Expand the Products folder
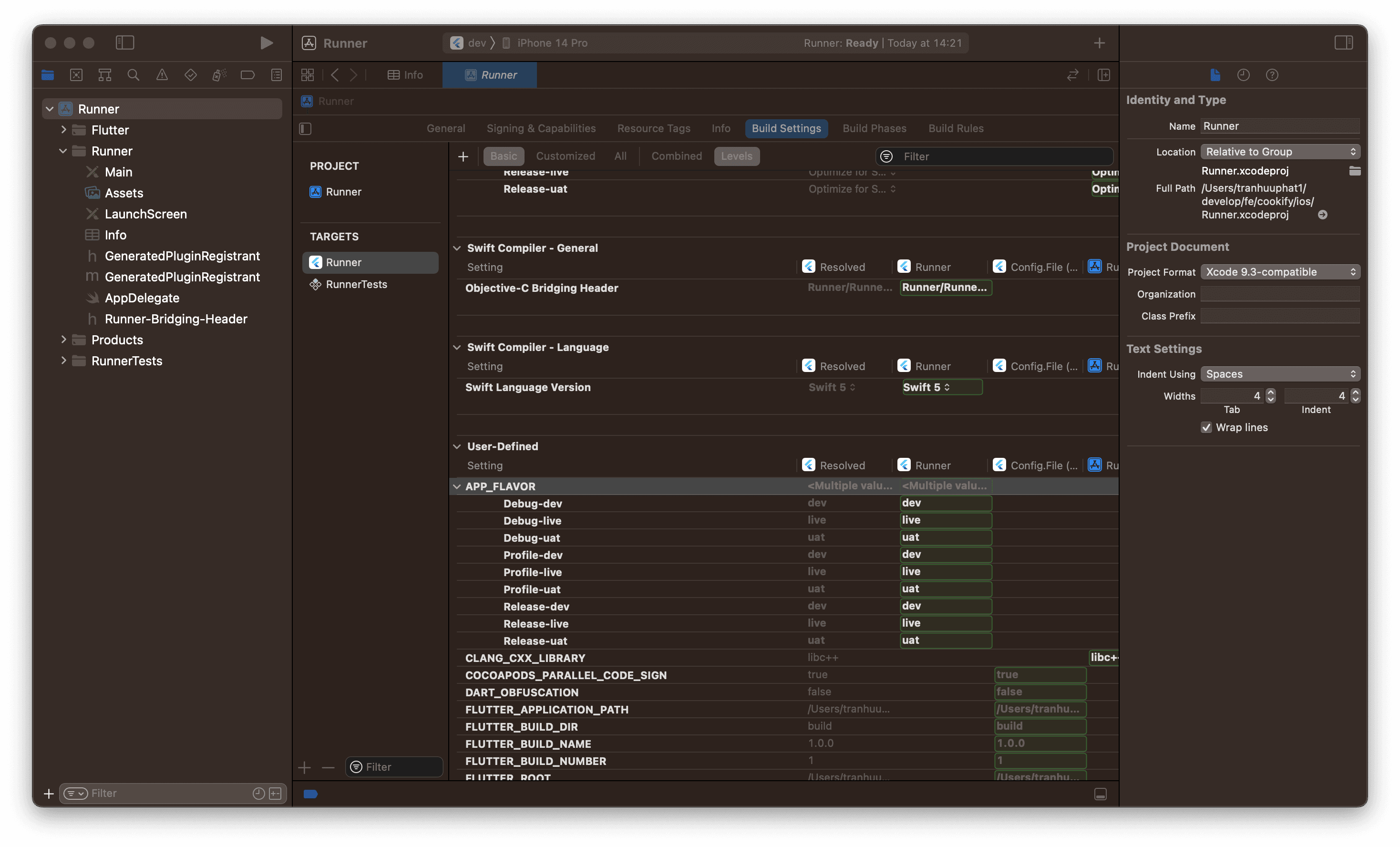 pyautogui.click(x=63, y=340)
